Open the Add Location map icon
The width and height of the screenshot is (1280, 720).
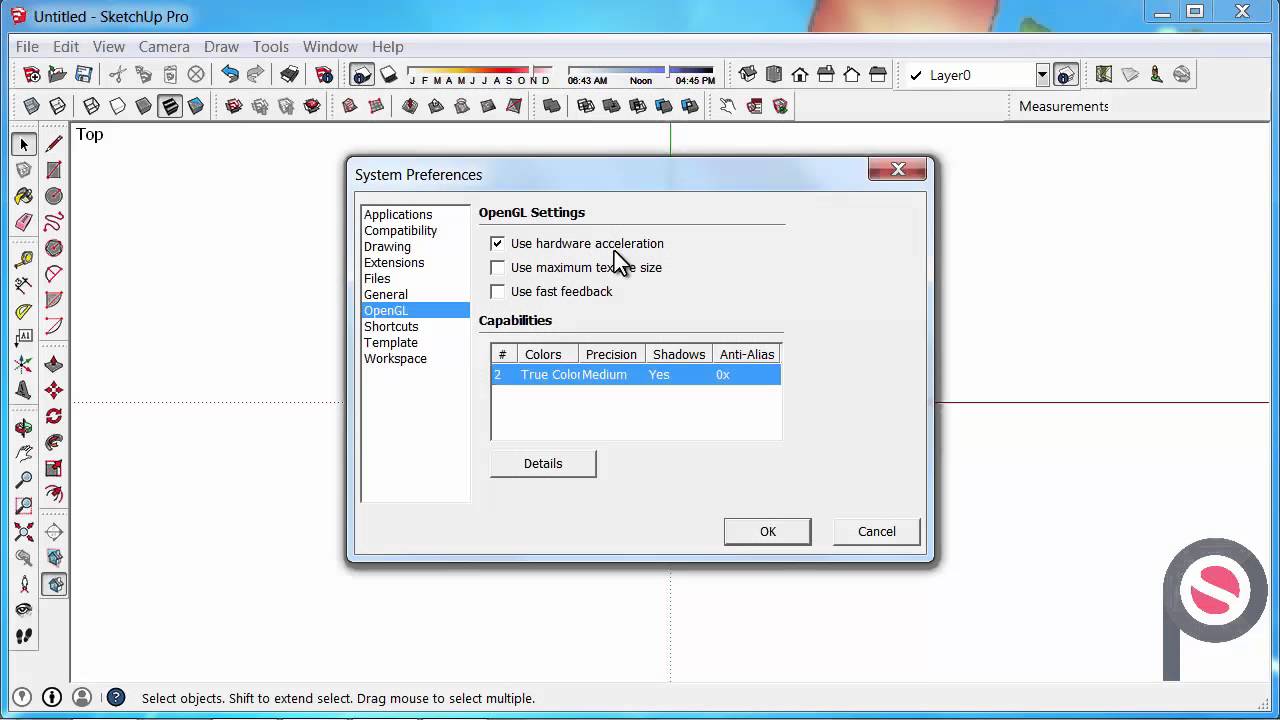(x=1104, y=75)
